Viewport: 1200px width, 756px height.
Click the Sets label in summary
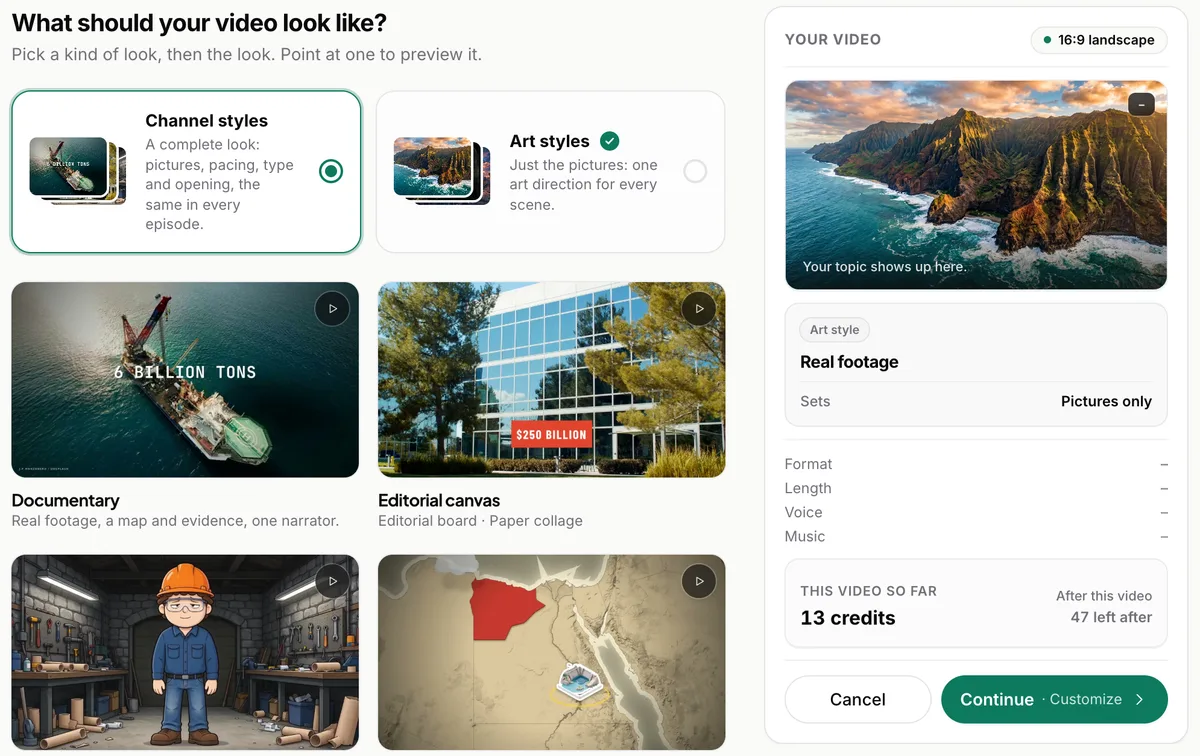(815, 401)
